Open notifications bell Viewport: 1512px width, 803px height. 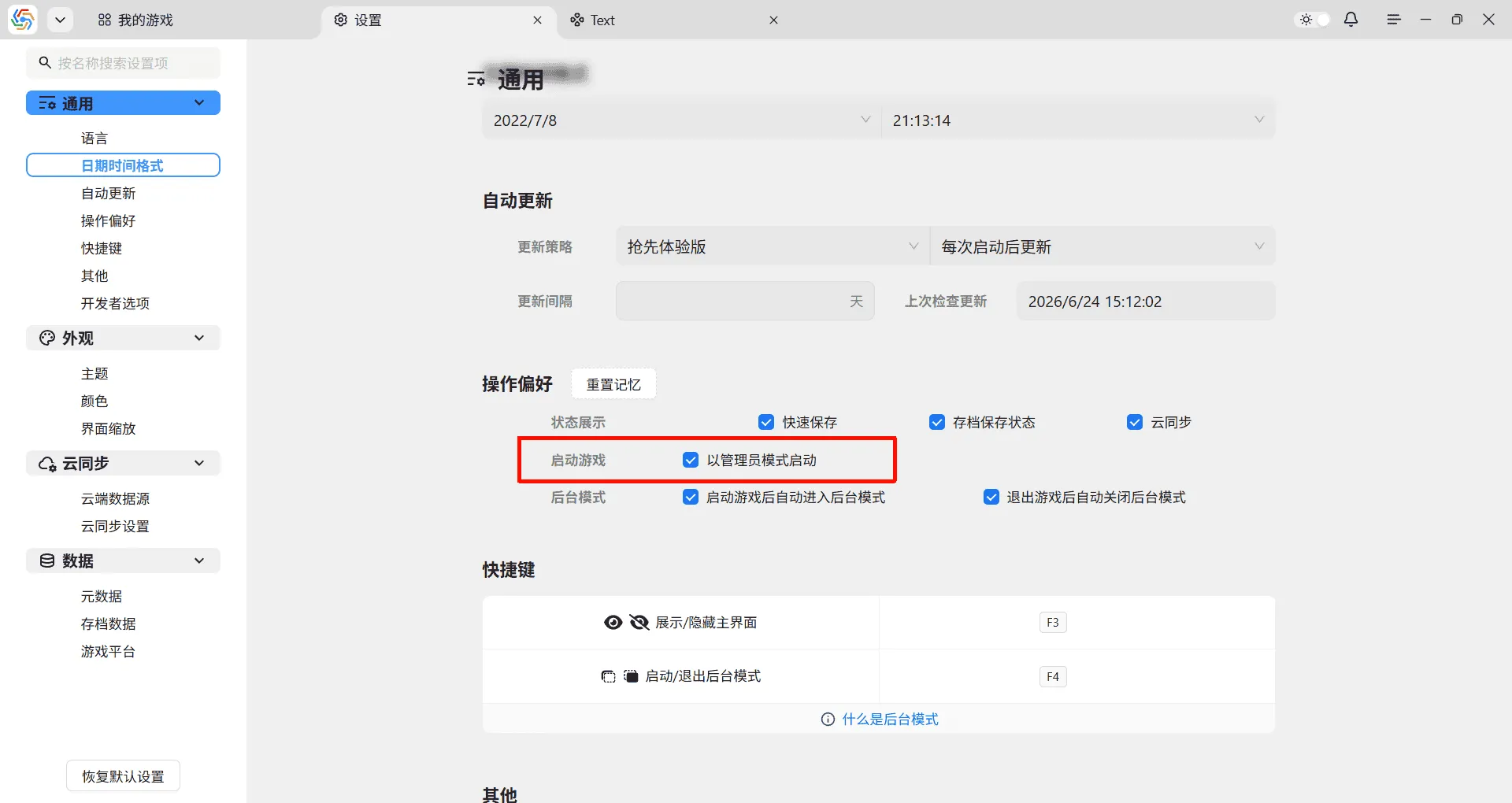[1351, 20]
